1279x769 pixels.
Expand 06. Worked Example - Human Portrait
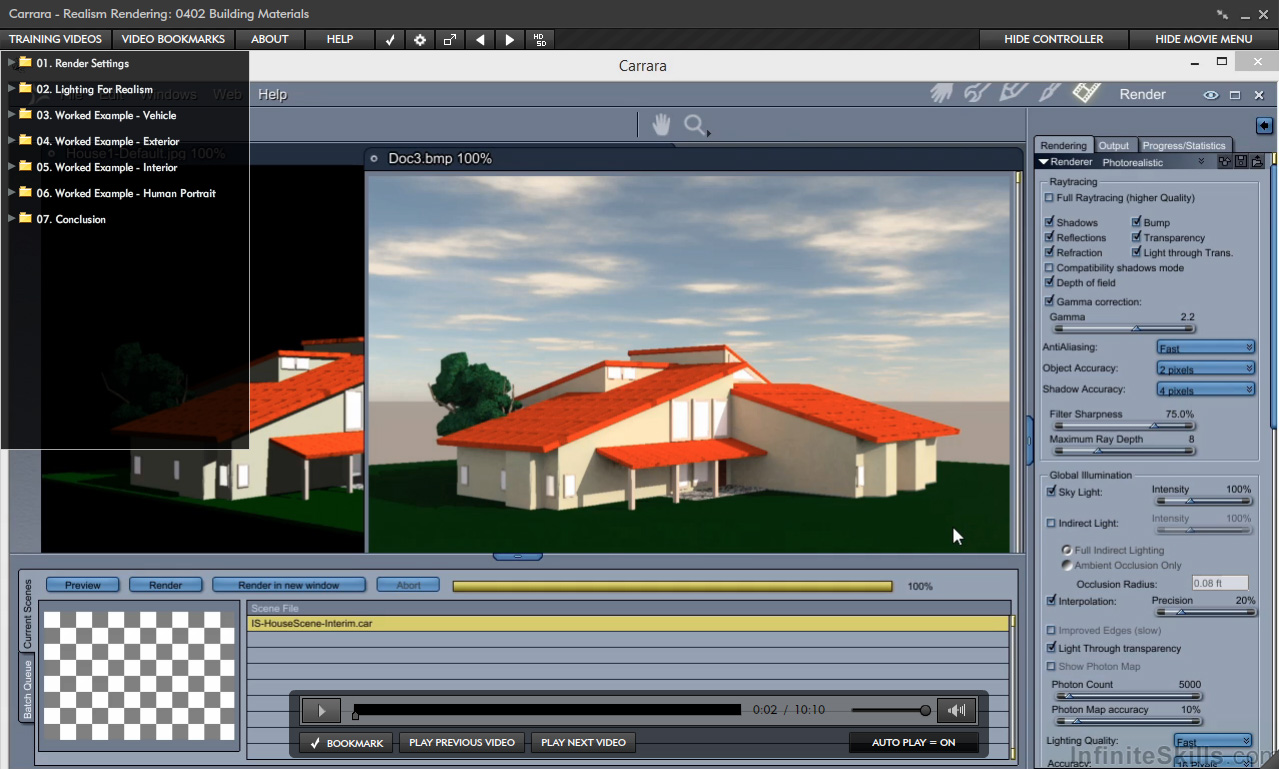coord(11,192)
